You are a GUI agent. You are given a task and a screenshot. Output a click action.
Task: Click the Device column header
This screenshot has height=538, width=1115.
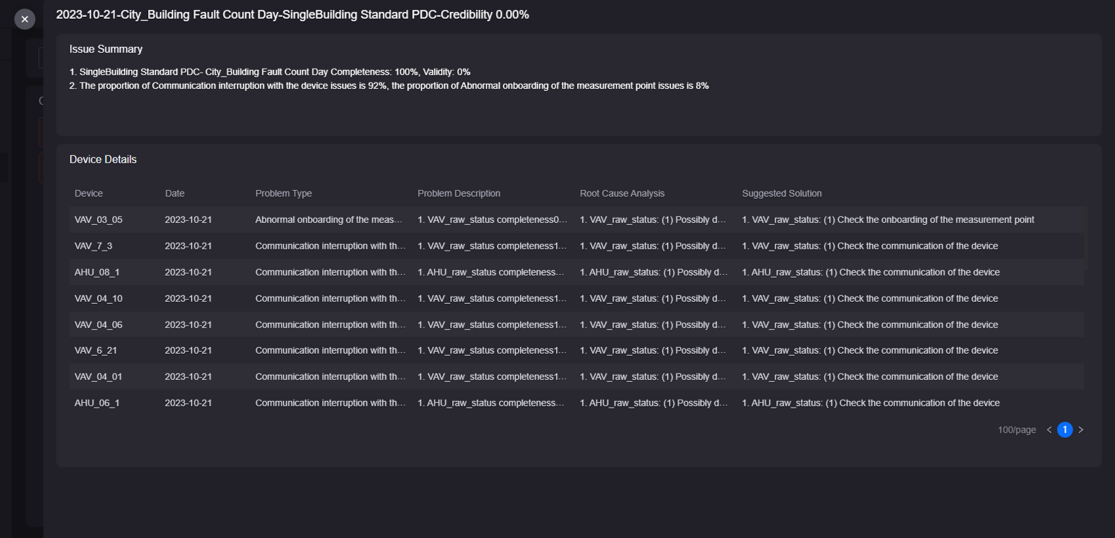(88, 193)
